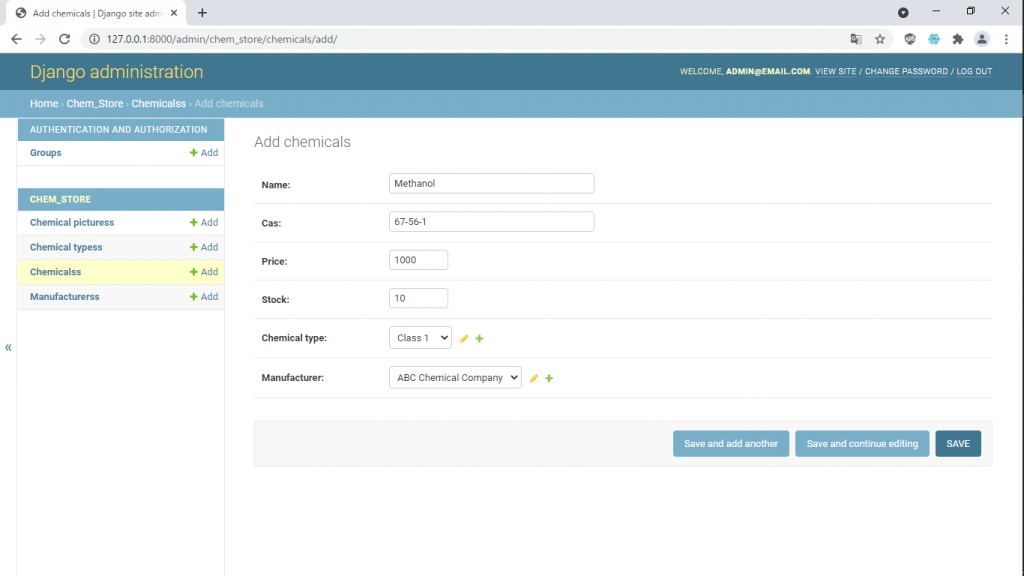
Task: Open the browser extensions puzzle icon
Action: tap(957, 38)
